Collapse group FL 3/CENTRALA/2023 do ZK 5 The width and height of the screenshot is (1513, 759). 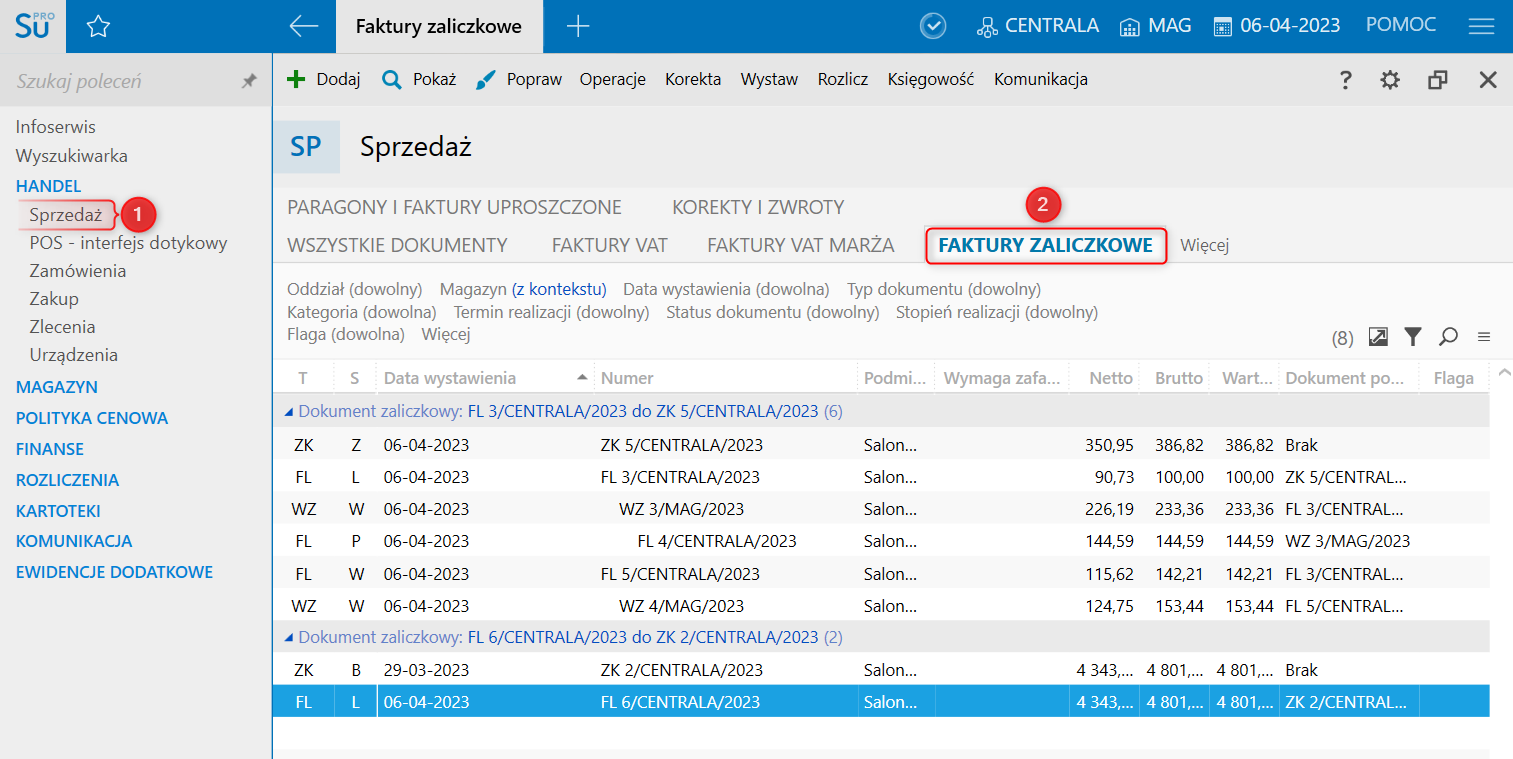click(x=290, y=411)
